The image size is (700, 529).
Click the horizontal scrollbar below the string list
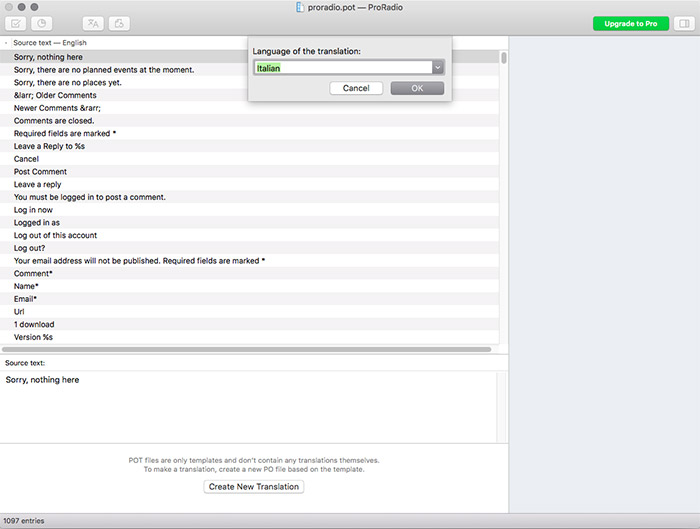(x=250, y=349)
